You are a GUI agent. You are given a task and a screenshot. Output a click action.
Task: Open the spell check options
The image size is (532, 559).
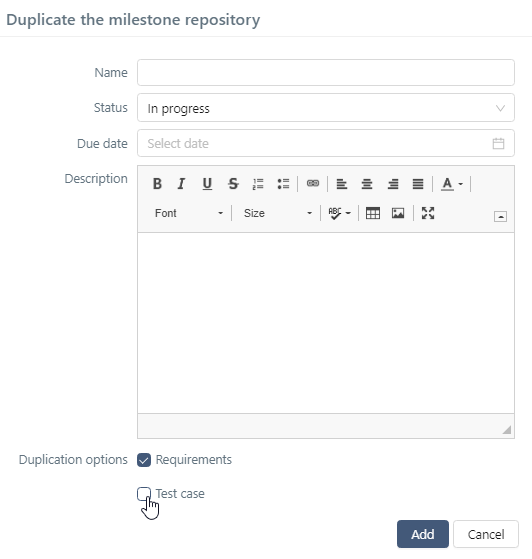339,213
